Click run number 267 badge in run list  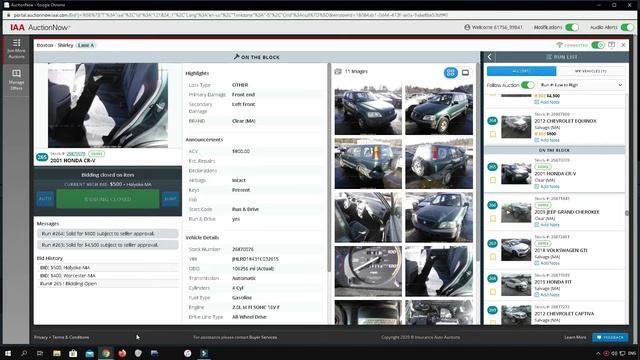493,243
